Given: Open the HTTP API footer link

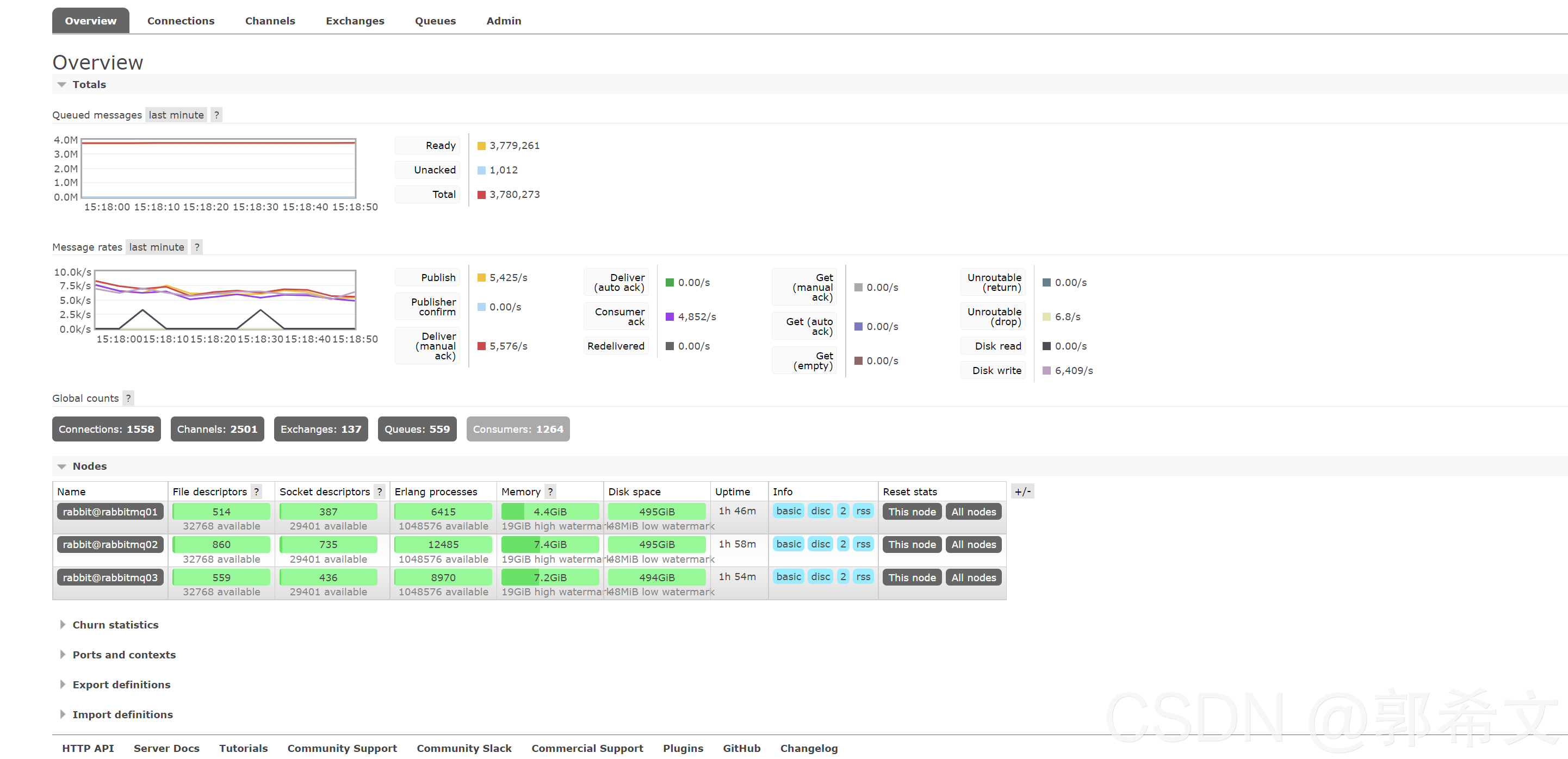Looking at the screenshot, I should (x=88, y=749).
